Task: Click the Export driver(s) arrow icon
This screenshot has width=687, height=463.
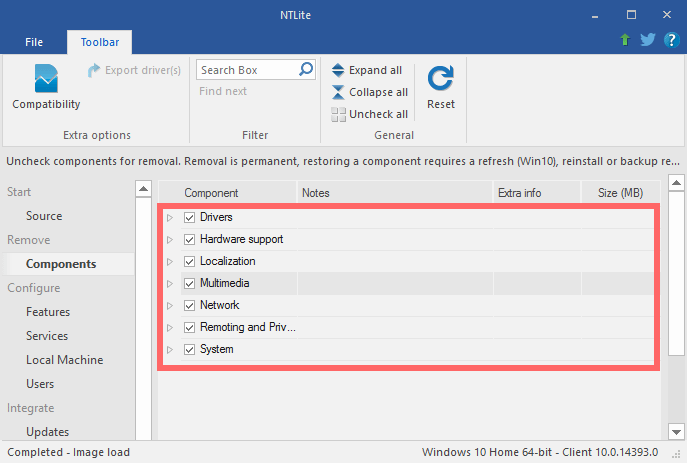Action: (x=93, y=70)
